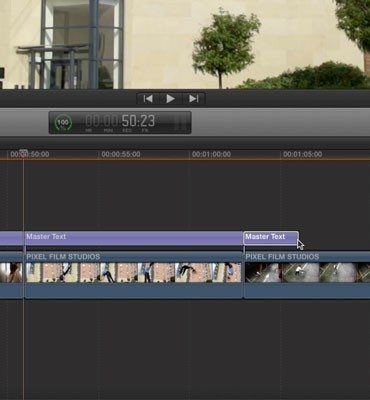Screen dimensions: 370x400
Task: Click the viewer image of the building
Action: 185,44
